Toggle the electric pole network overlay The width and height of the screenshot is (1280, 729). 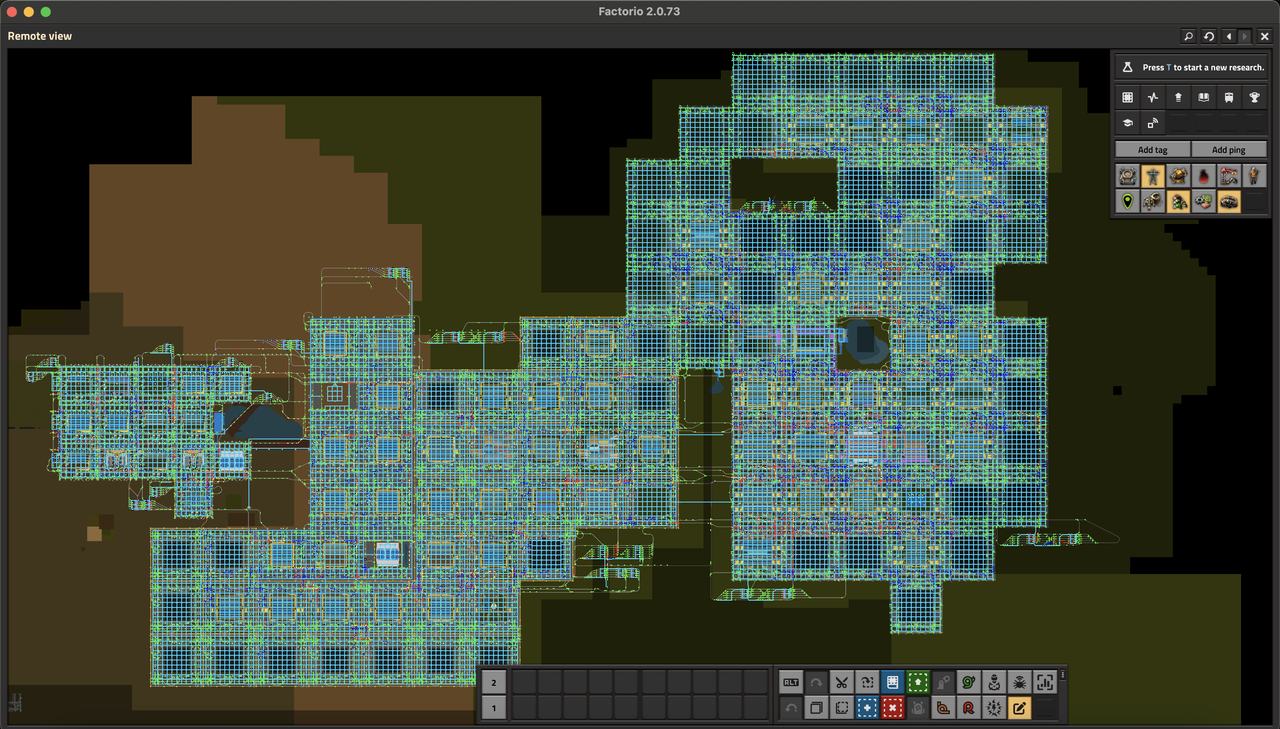[x=1153, y=176]
